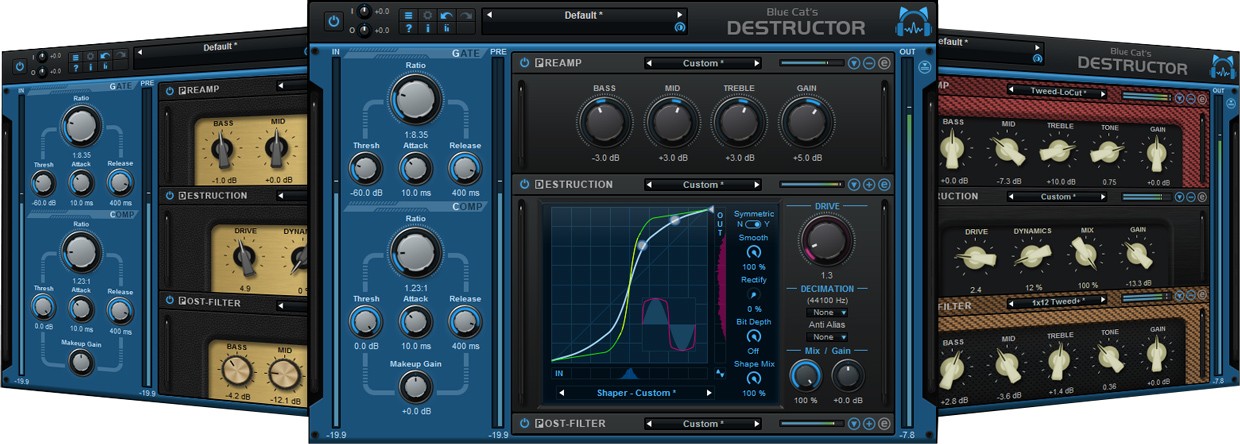
Task: Click the undo arrow in center toolbar
Action: [x=446, y=14]
